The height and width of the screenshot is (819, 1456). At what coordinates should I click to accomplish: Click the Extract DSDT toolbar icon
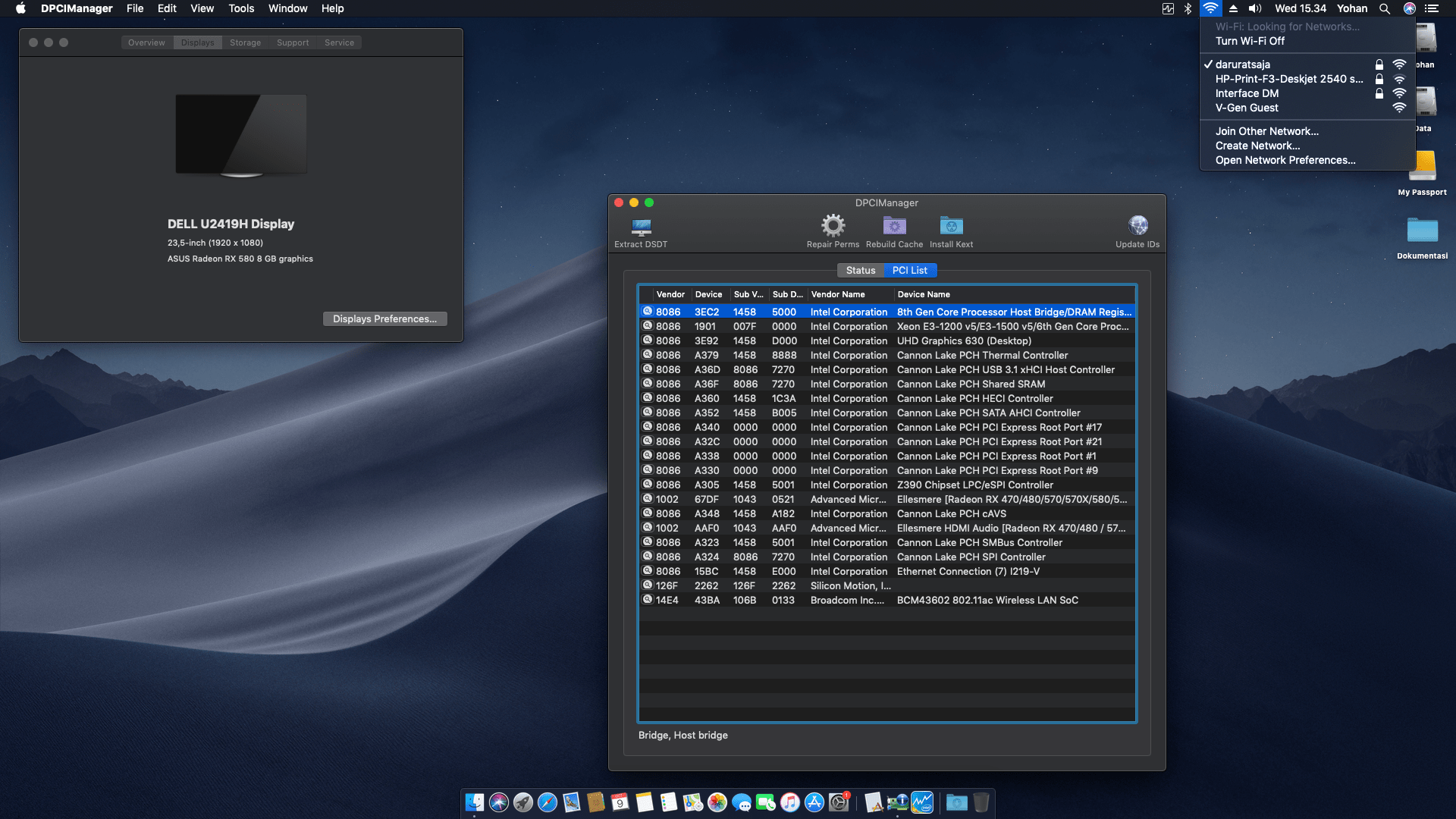click(641, 227)
